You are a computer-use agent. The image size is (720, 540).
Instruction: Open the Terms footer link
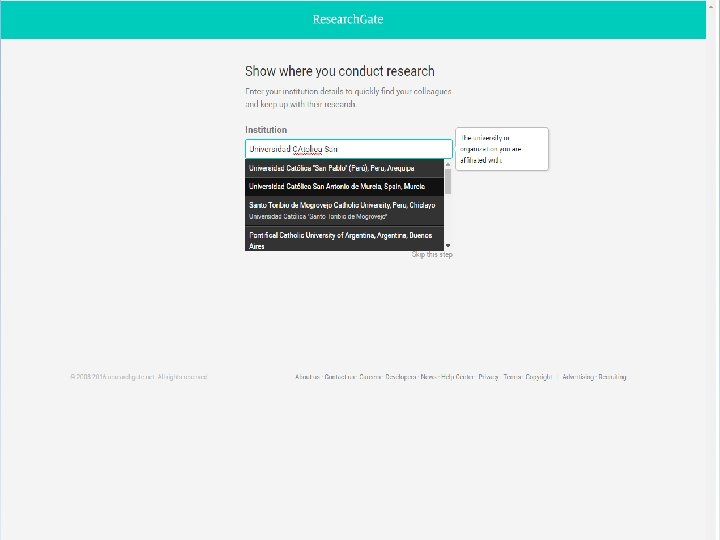click(x=512, y=377)
